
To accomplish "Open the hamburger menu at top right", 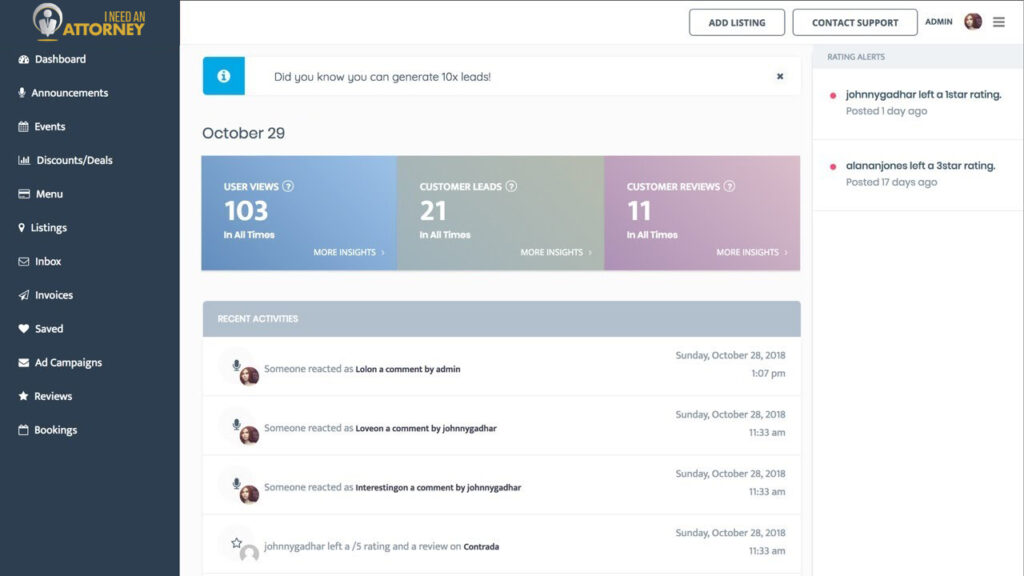I will 999,22.
